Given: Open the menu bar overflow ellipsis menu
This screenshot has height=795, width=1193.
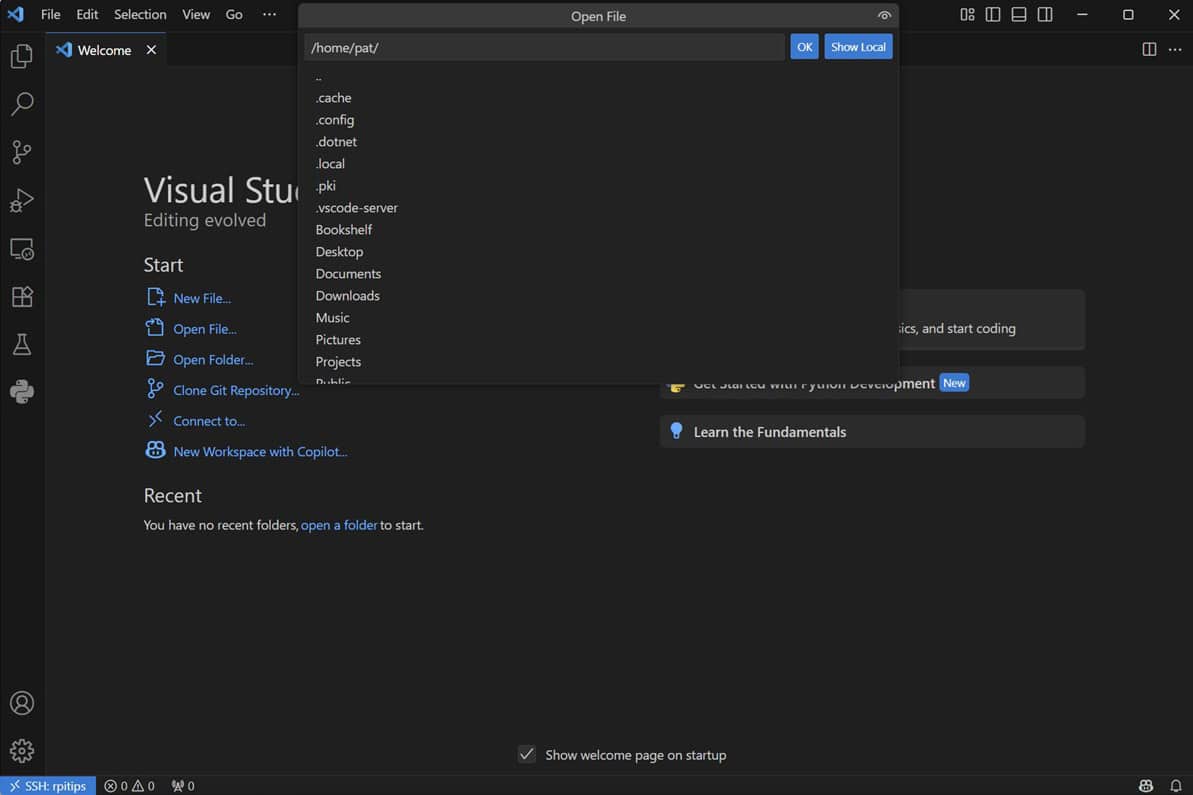Looking at the screenshot, I should 268,14.
